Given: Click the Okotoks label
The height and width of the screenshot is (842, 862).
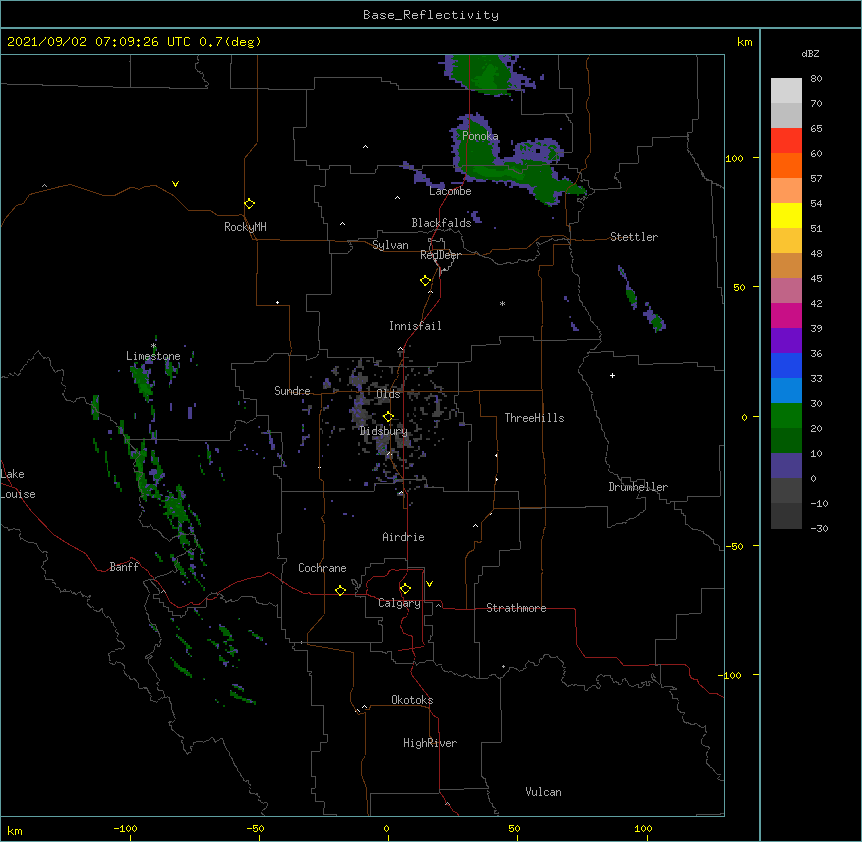Looking at the screenshot, I should pyautogui.click(x=412, y=700).
